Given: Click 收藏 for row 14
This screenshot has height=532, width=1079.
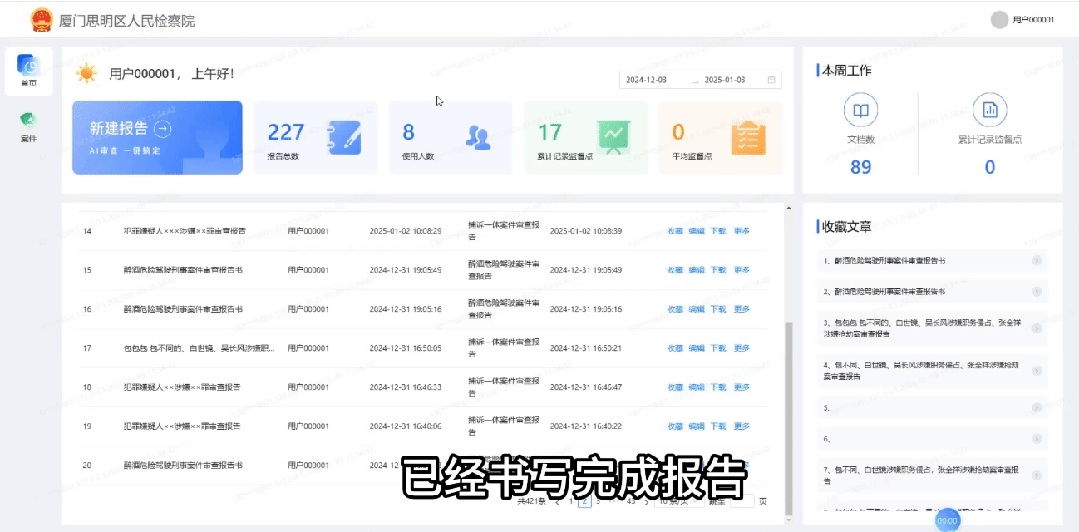Looking at the screenshot, I should click(675, 231).
